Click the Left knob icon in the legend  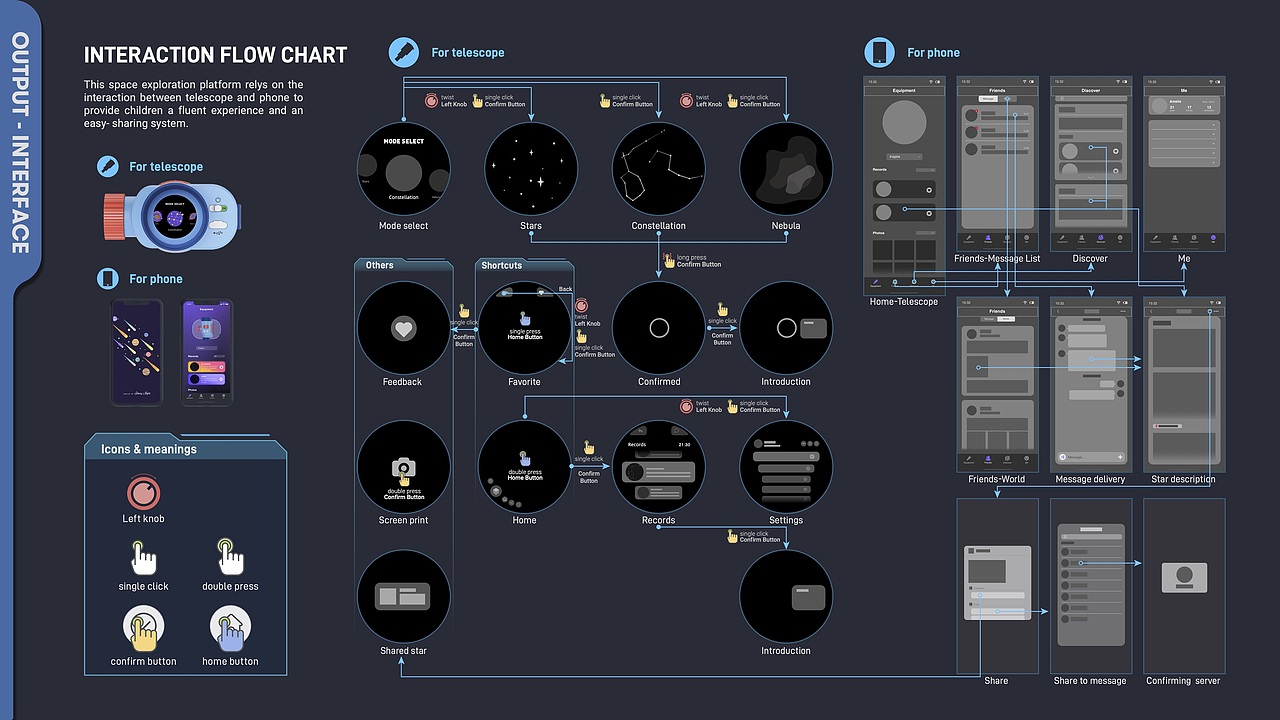coord(143,493)
